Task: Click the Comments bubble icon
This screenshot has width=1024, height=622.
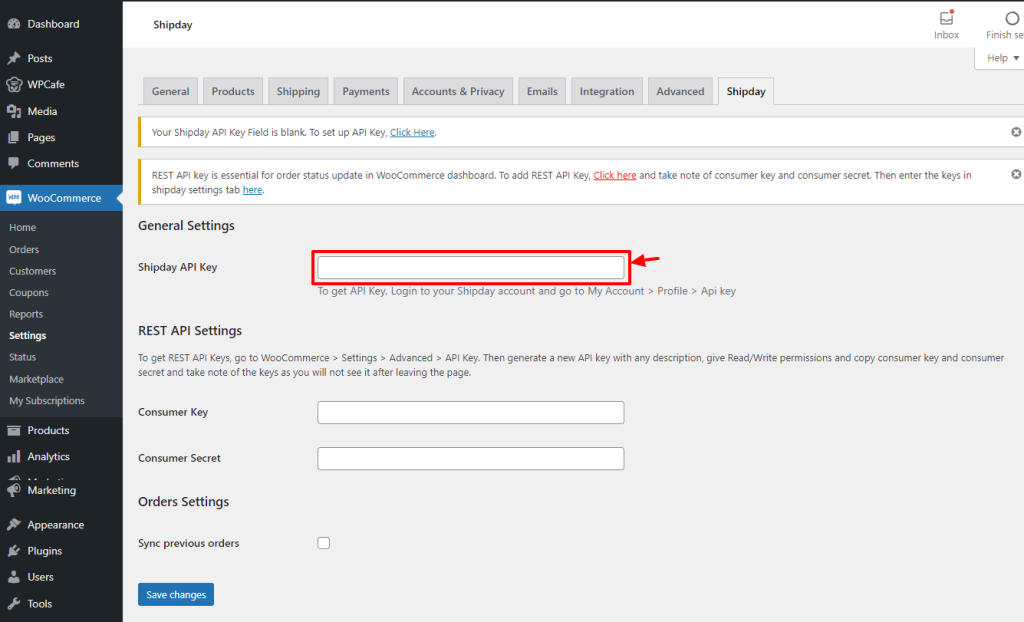Action: pyautogui.click(x=14, y=163)
